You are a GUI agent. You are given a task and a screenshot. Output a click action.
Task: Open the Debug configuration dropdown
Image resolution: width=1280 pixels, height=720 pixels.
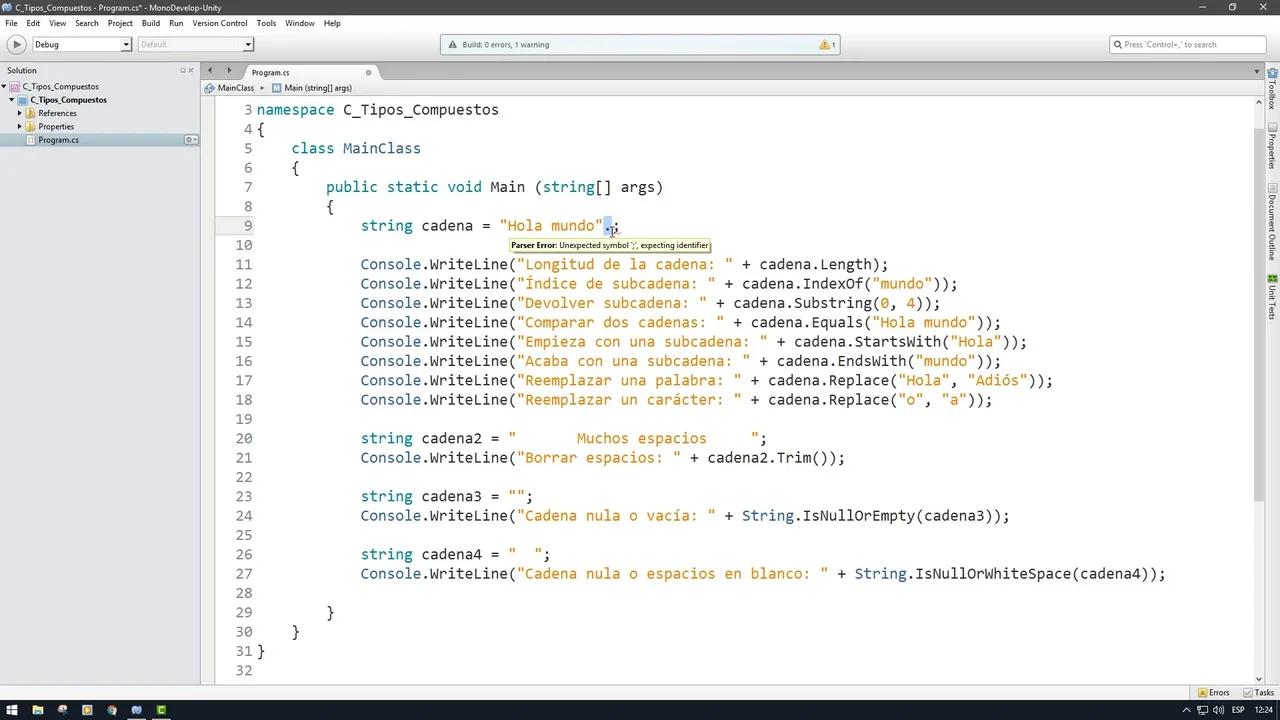[82, 44]
